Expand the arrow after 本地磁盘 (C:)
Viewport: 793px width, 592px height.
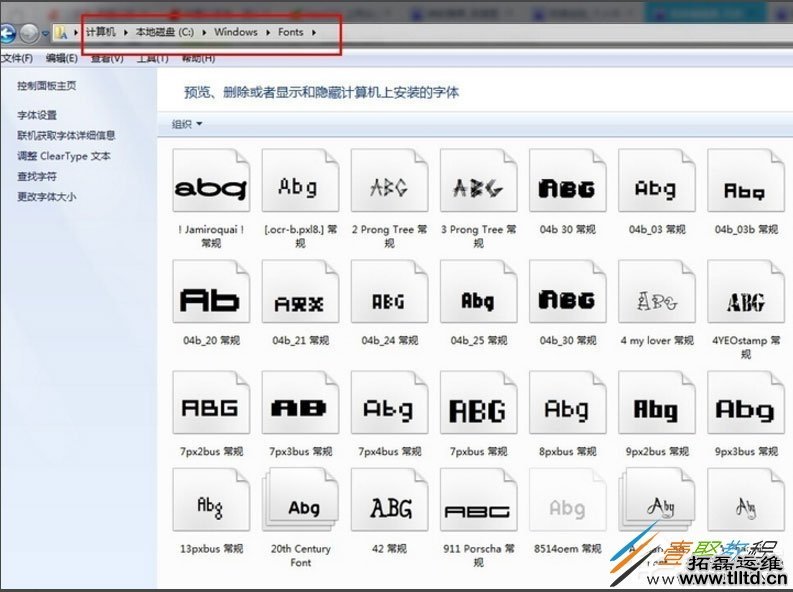coord(204,32)
